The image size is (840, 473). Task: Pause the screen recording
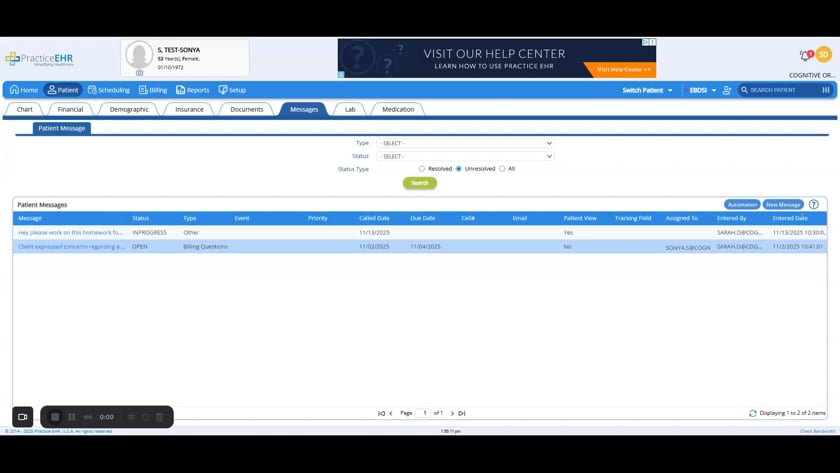tap(72, 417)
